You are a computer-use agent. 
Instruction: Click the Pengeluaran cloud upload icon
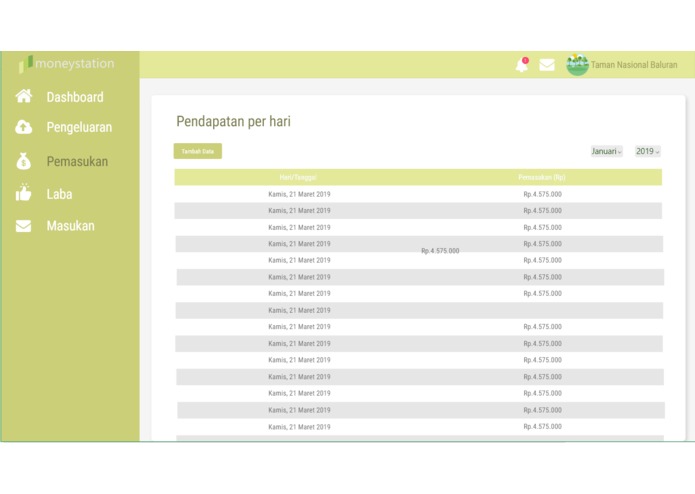pyautogui.click(x=23, y=127)
